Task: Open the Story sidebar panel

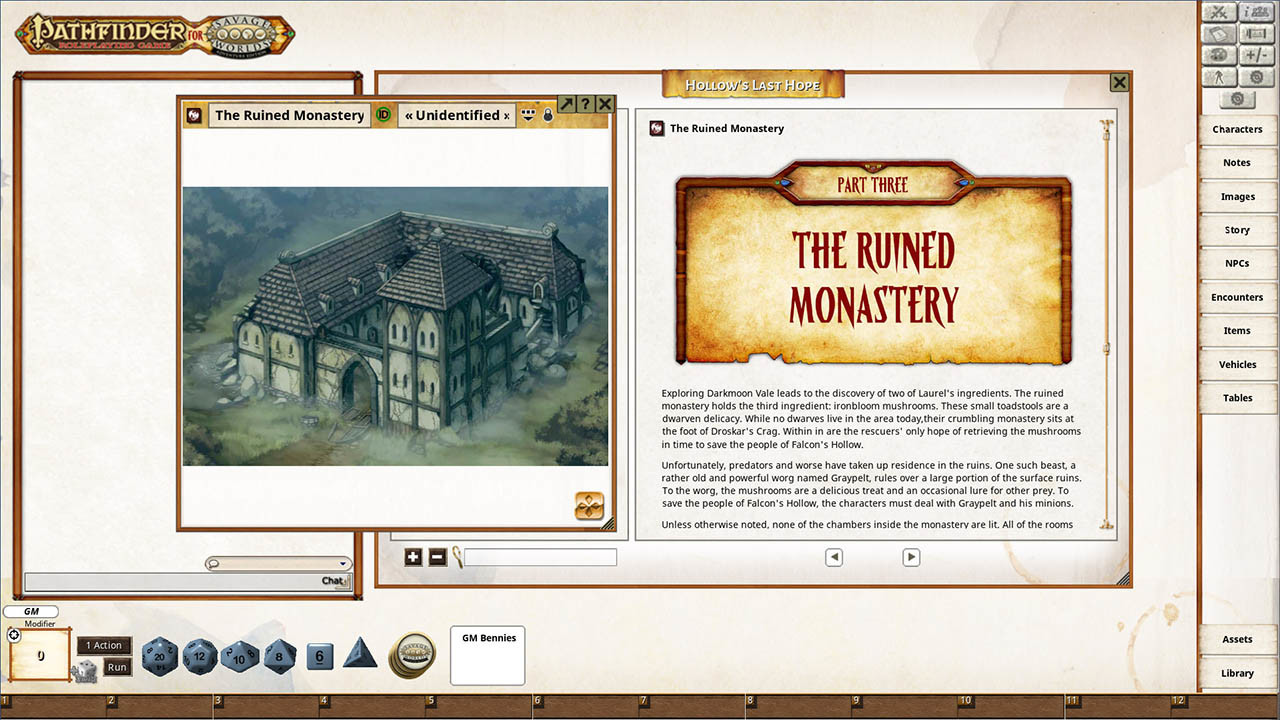Action: (1237, 229)
